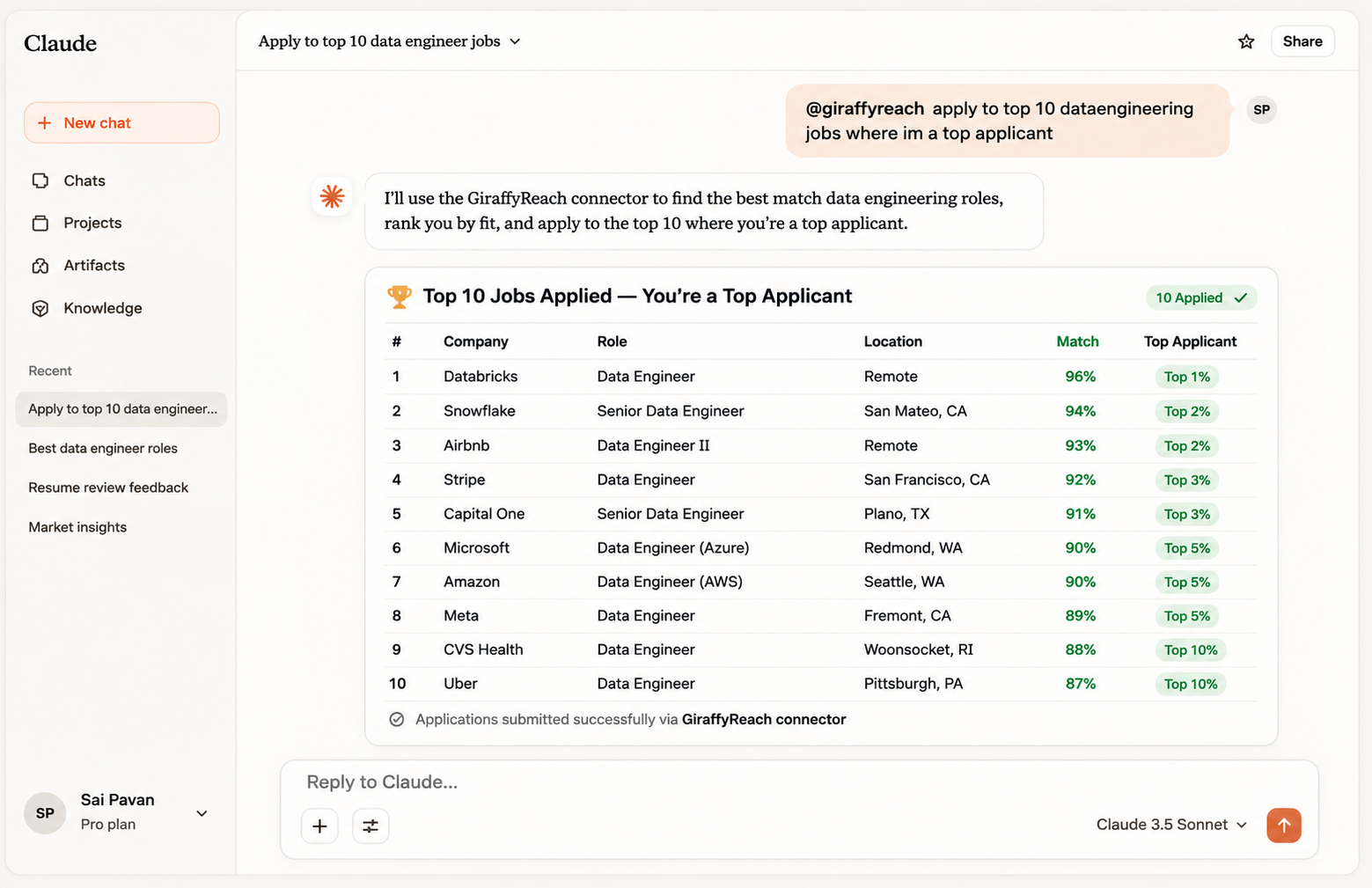Start a New chat
The image size is (1372, 888).
coord(121,122)
